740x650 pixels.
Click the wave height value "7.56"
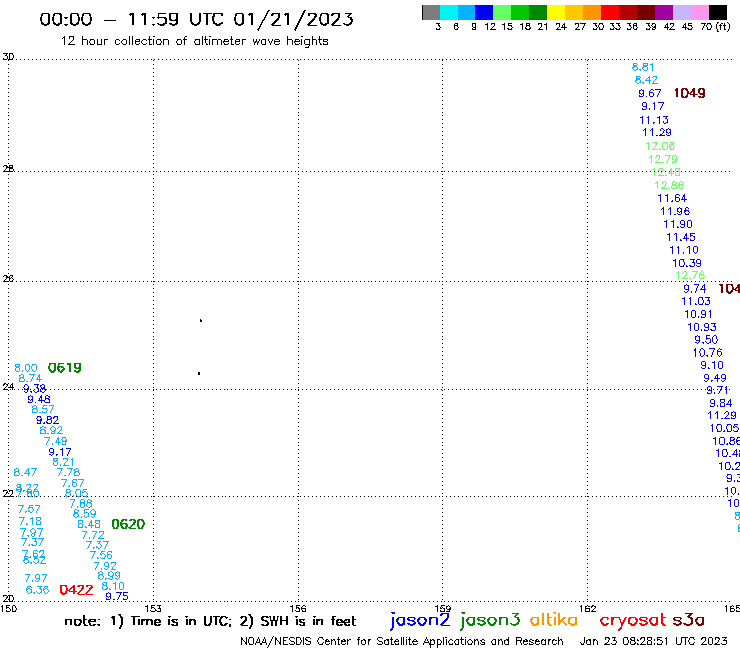[x=101, y=555]
